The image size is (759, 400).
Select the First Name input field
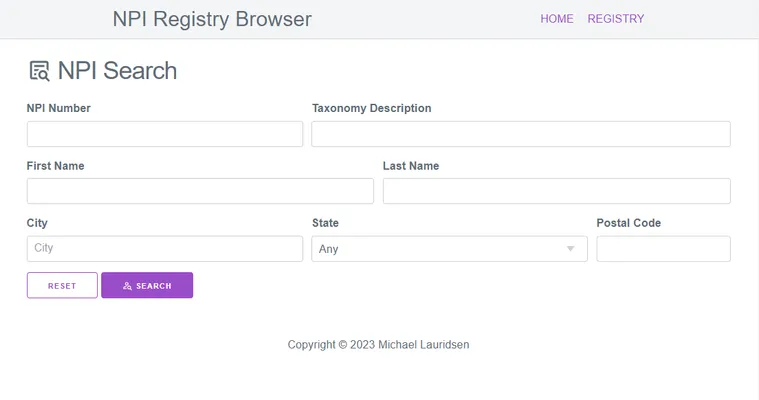tap(200, 191)
